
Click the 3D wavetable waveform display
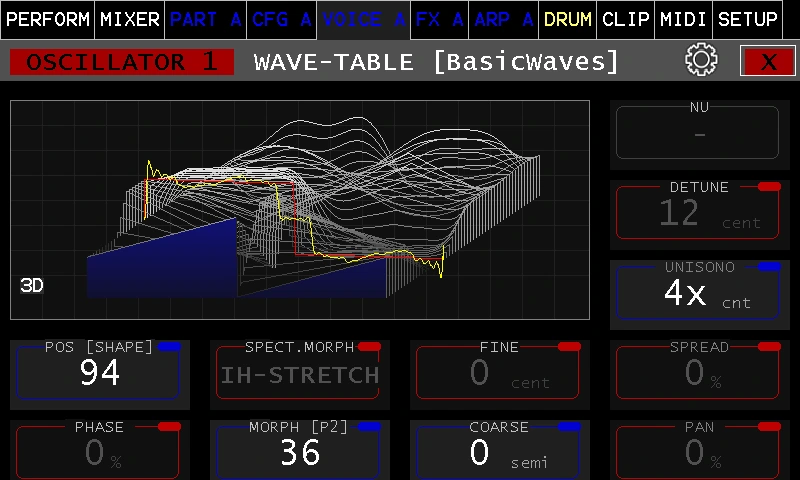[300, 210]
